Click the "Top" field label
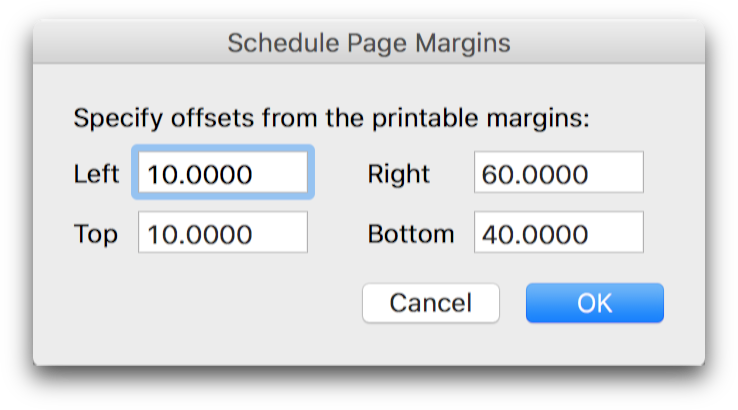This screenshot has width=738, height=410. (96, 234)
